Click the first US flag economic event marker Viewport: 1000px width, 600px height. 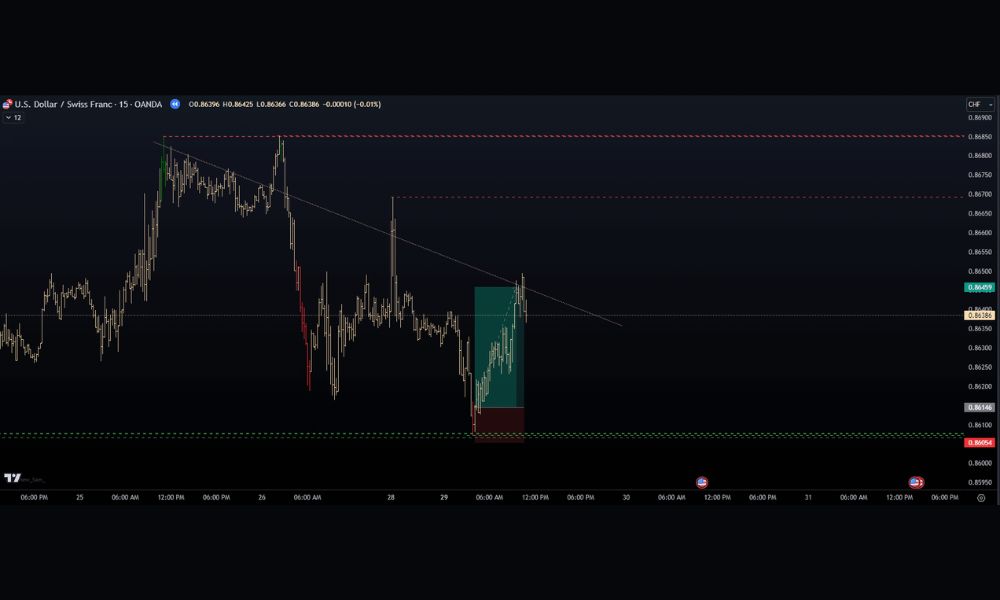point(701,482)
